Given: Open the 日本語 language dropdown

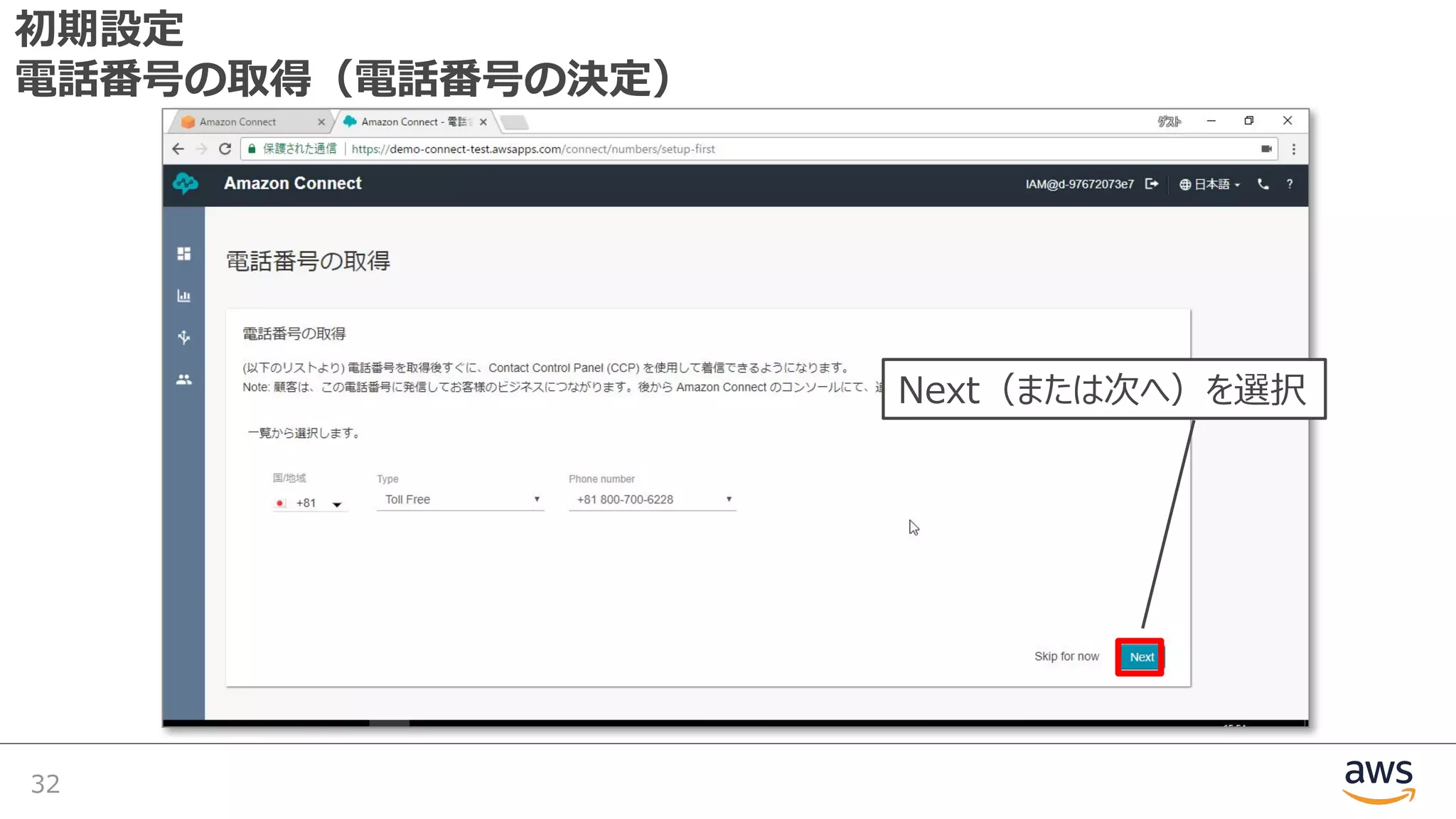Looking at the screenshot, I should coord(1210,184).
